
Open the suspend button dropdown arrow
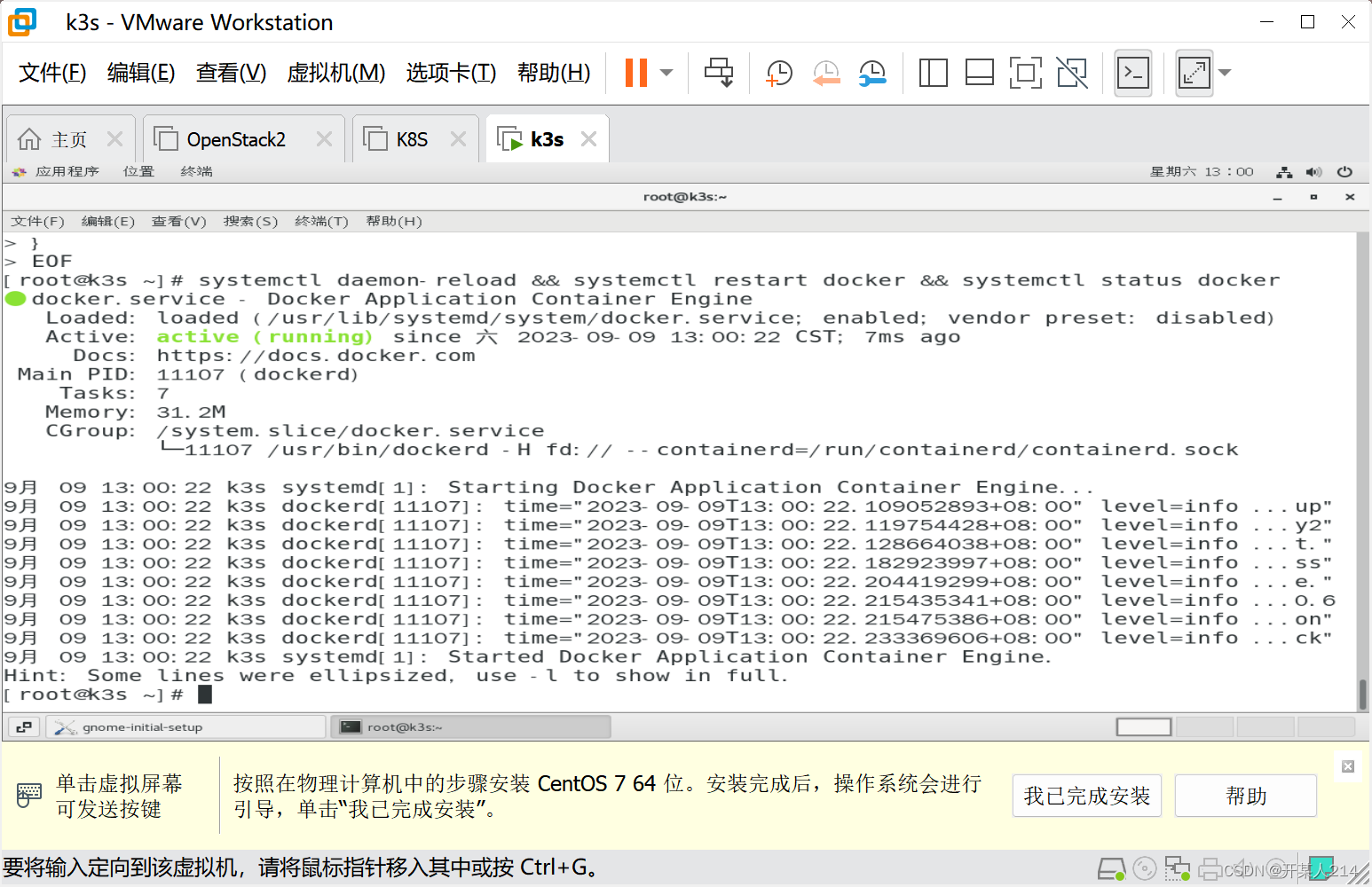point(666,72)
